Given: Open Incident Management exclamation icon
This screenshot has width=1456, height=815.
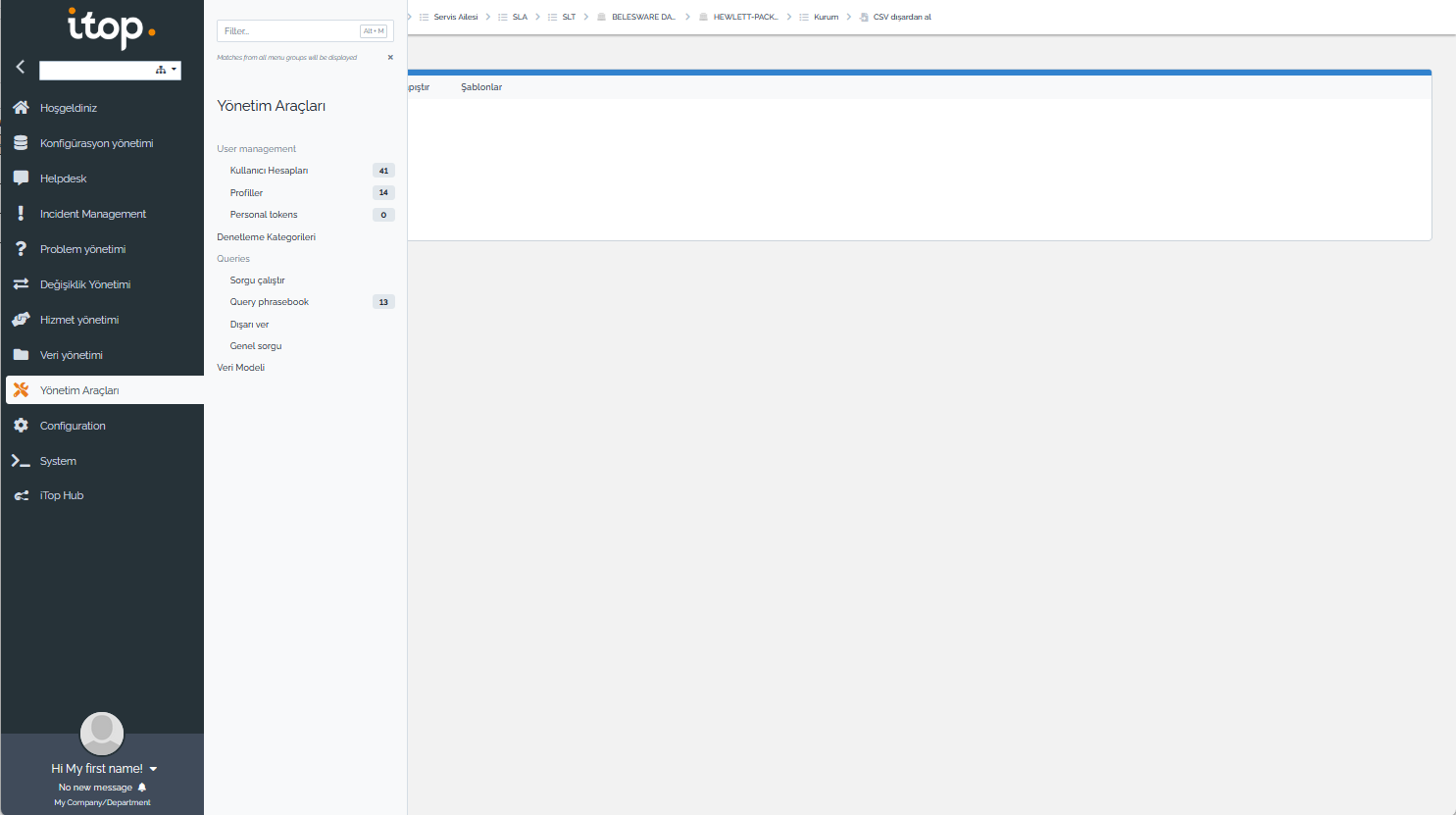Looking at the screenshot, I should 21,213.
